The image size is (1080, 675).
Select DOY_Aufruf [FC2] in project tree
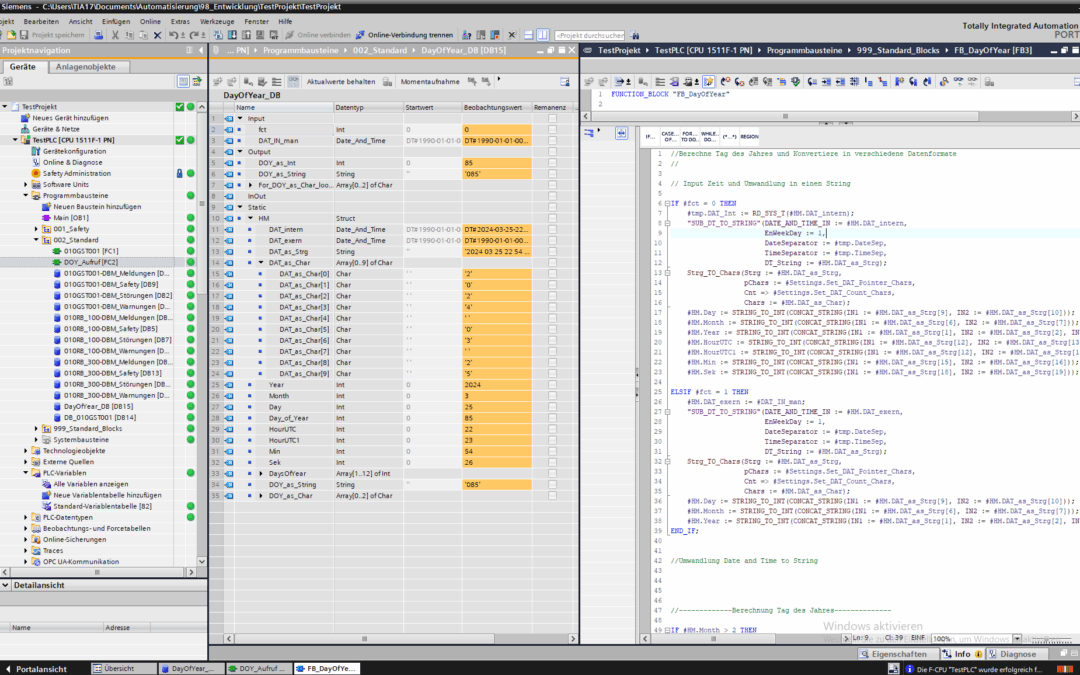(x=90, y=262)
